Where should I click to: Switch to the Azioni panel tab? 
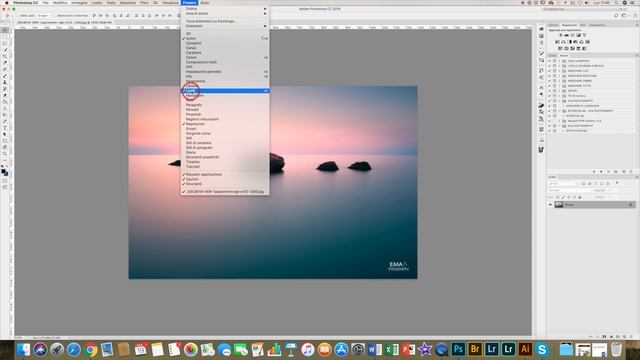click(x=564, y=56)
